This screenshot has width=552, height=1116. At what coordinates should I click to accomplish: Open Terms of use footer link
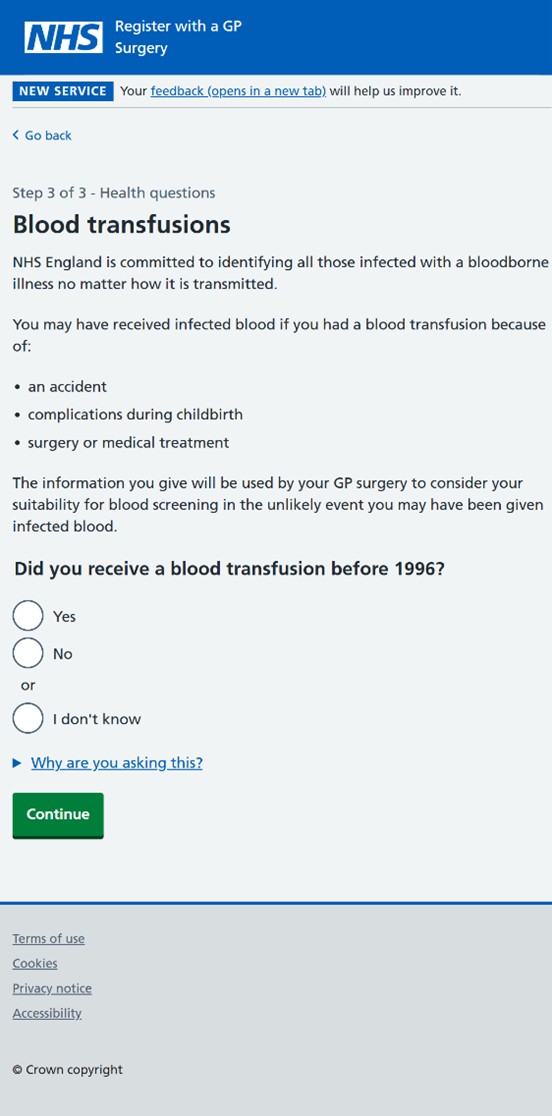coord(48,939)
